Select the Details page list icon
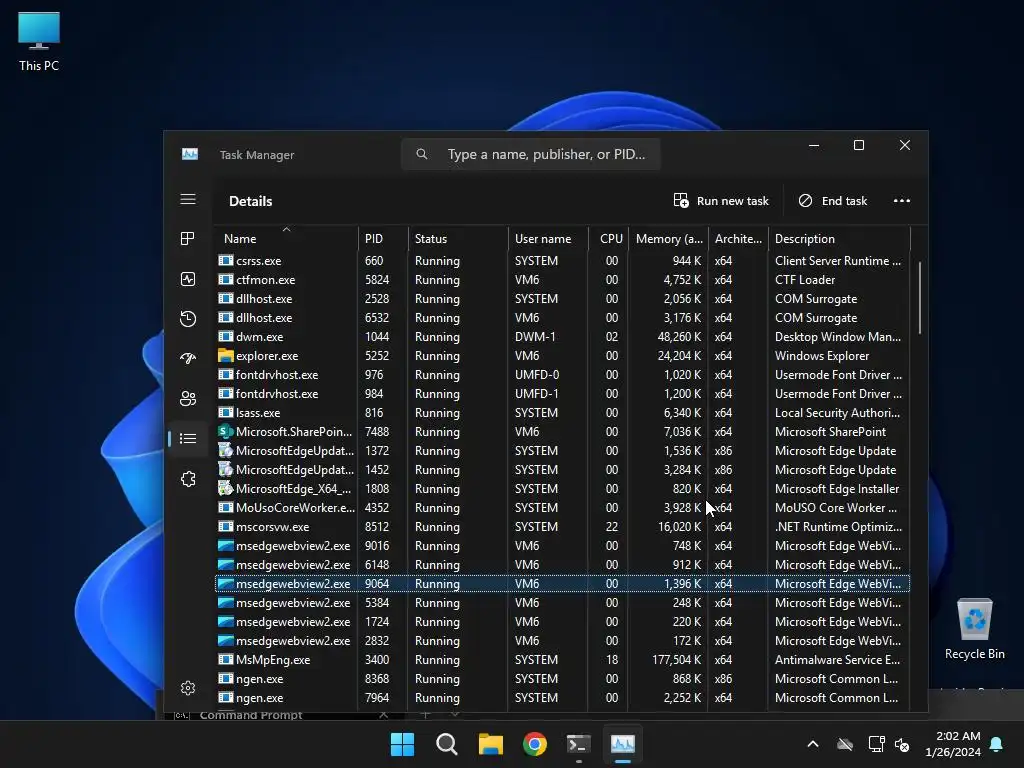Viewport: 1024px width, 768px height. (x=188, y=438)
